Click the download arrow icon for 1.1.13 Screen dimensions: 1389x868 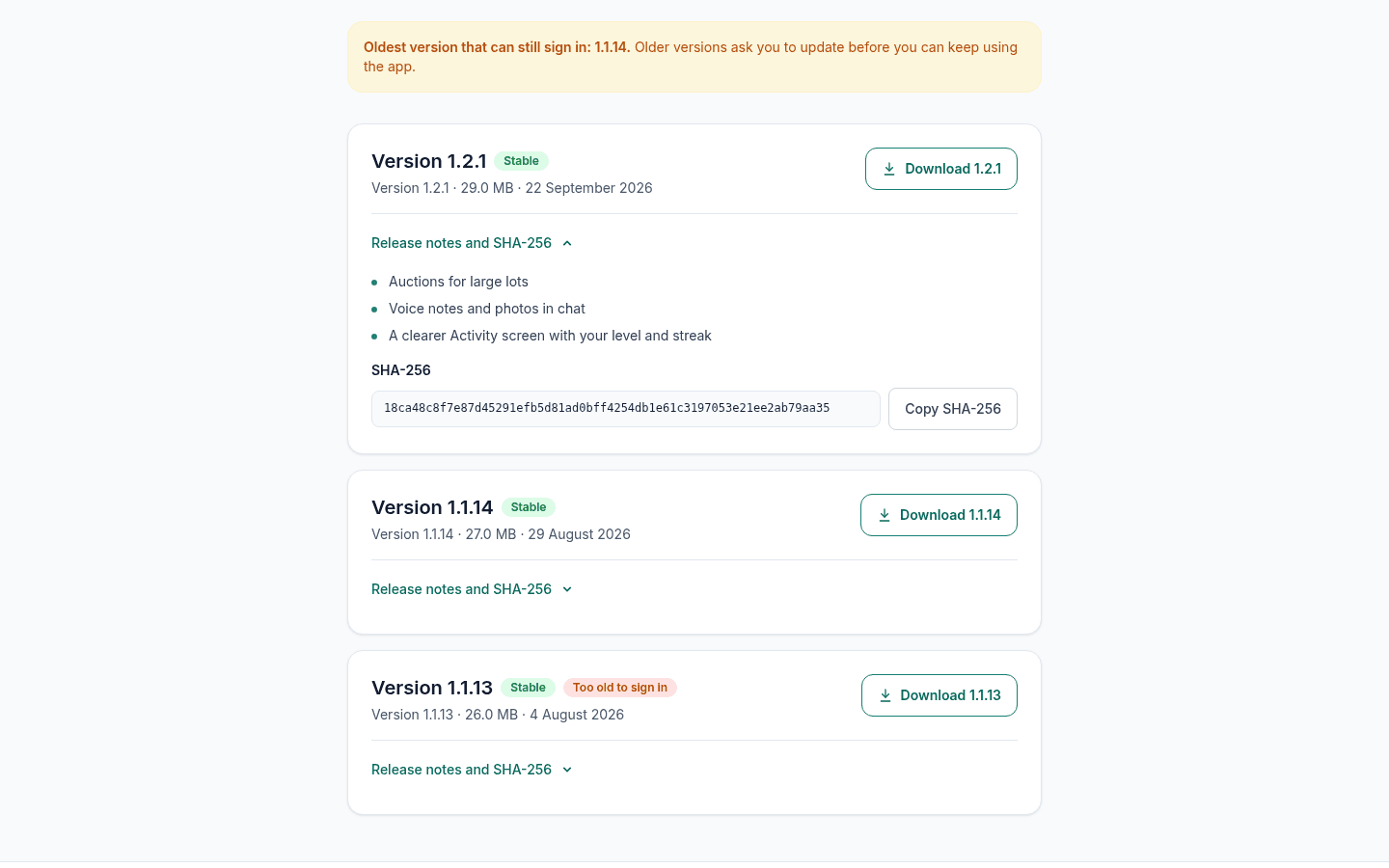[885, 695]
